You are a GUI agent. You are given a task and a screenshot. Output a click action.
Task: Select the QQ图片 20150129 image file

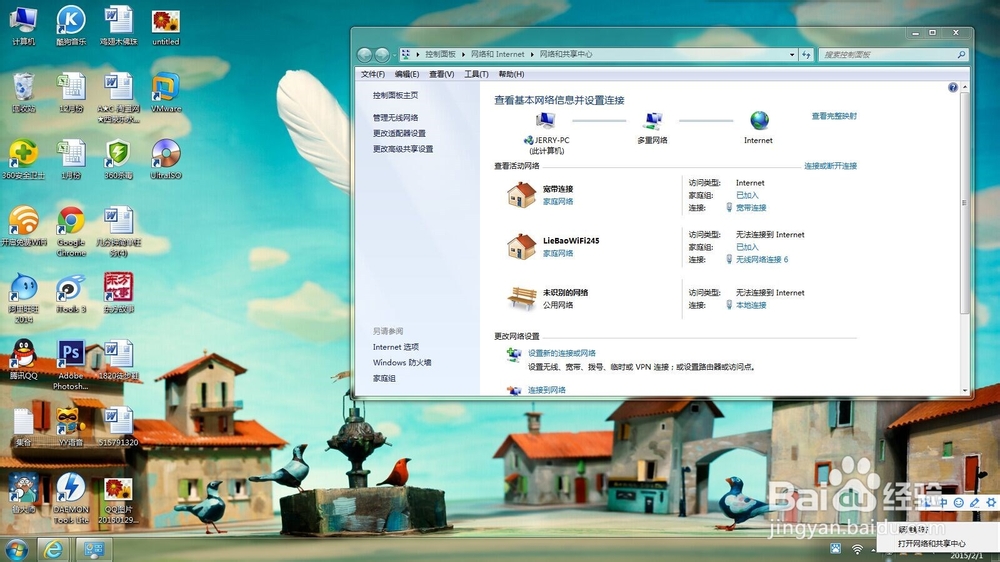[x=119, y=499]
